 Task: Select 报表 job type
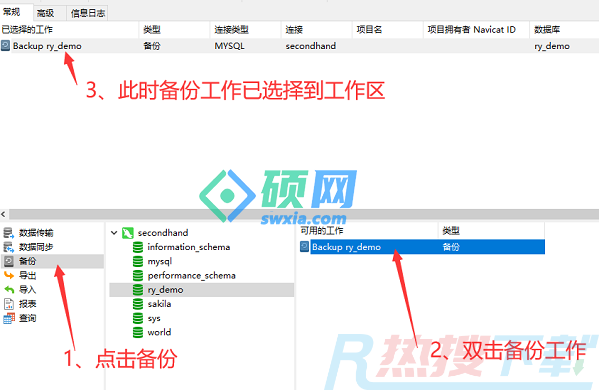[x=28, y=304]
